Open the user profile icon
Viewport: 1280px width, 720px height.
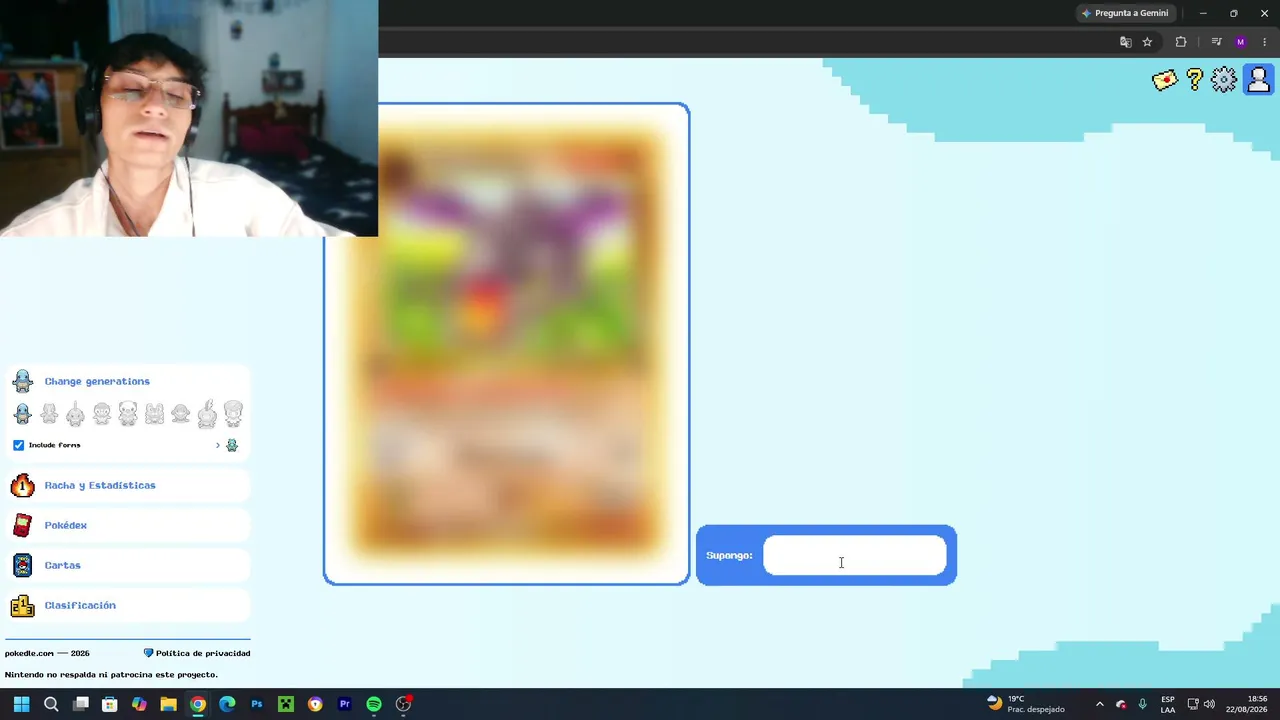tap(1258, 79)
